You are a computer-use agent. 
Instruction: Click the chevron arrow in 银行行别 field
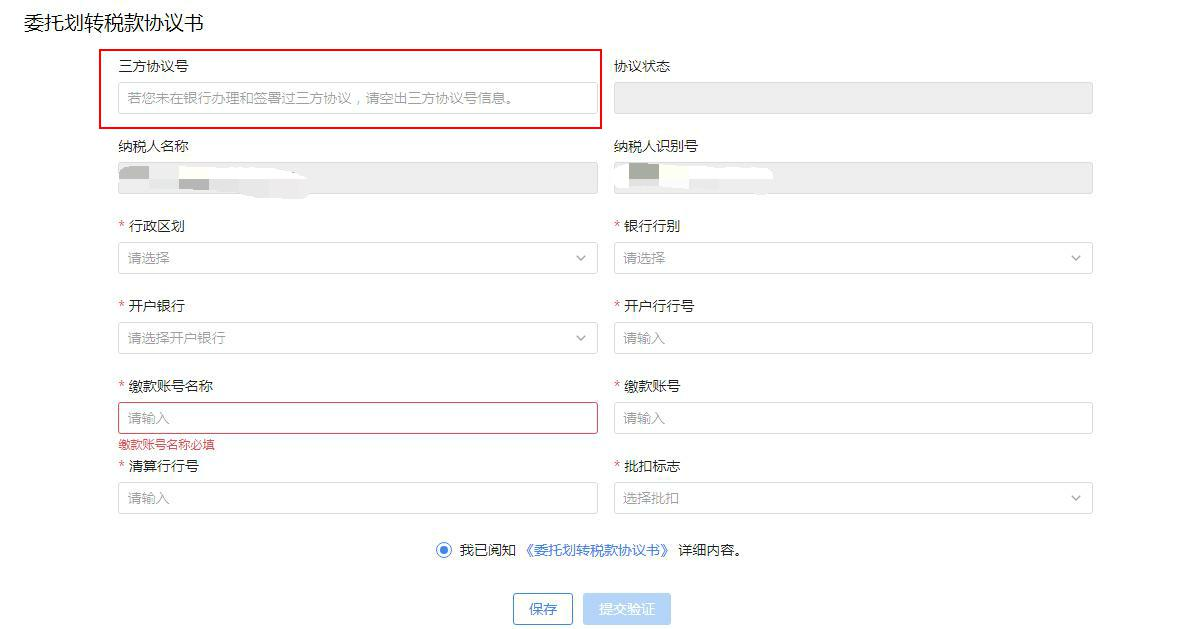pos(1076,258)
